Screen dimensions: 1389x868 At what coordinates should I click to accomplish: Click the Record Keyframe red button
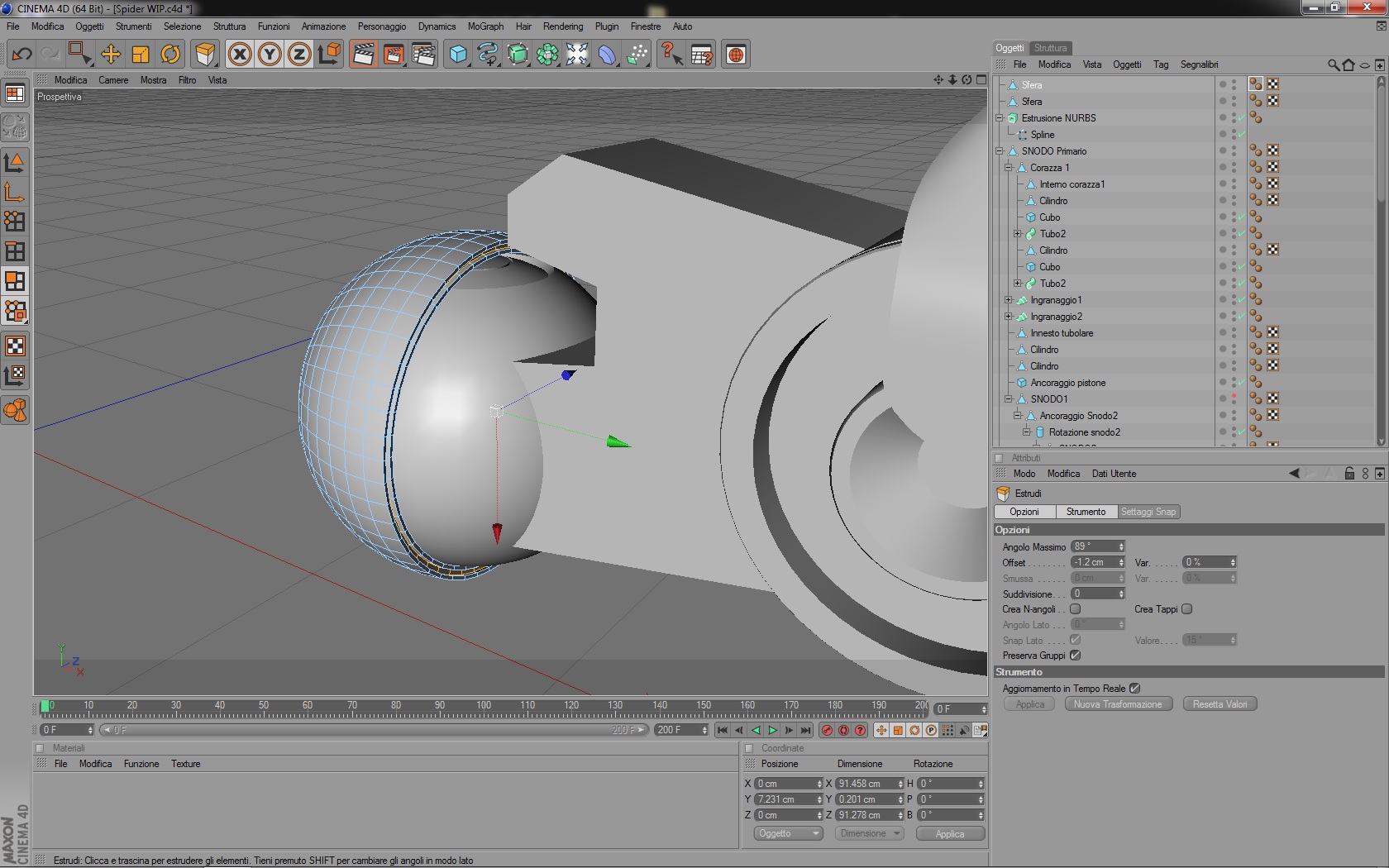pyautogui.click(x=826, y=730)
